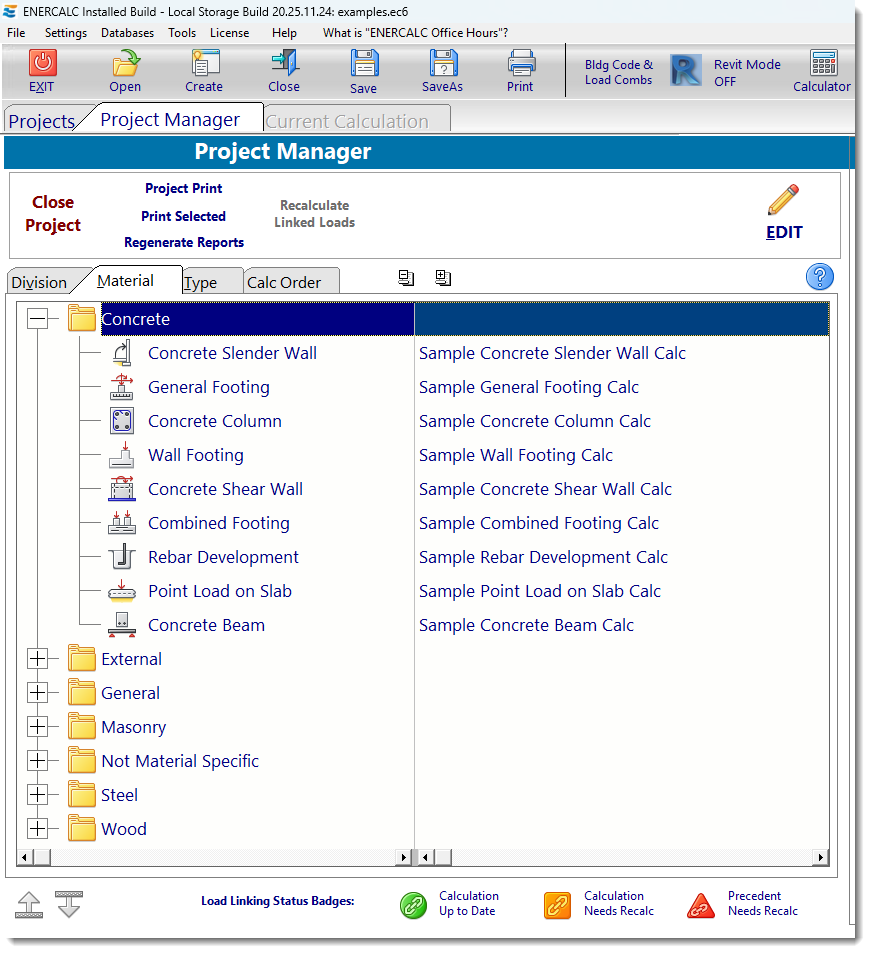Click the Create new project icon

(205, 63)
